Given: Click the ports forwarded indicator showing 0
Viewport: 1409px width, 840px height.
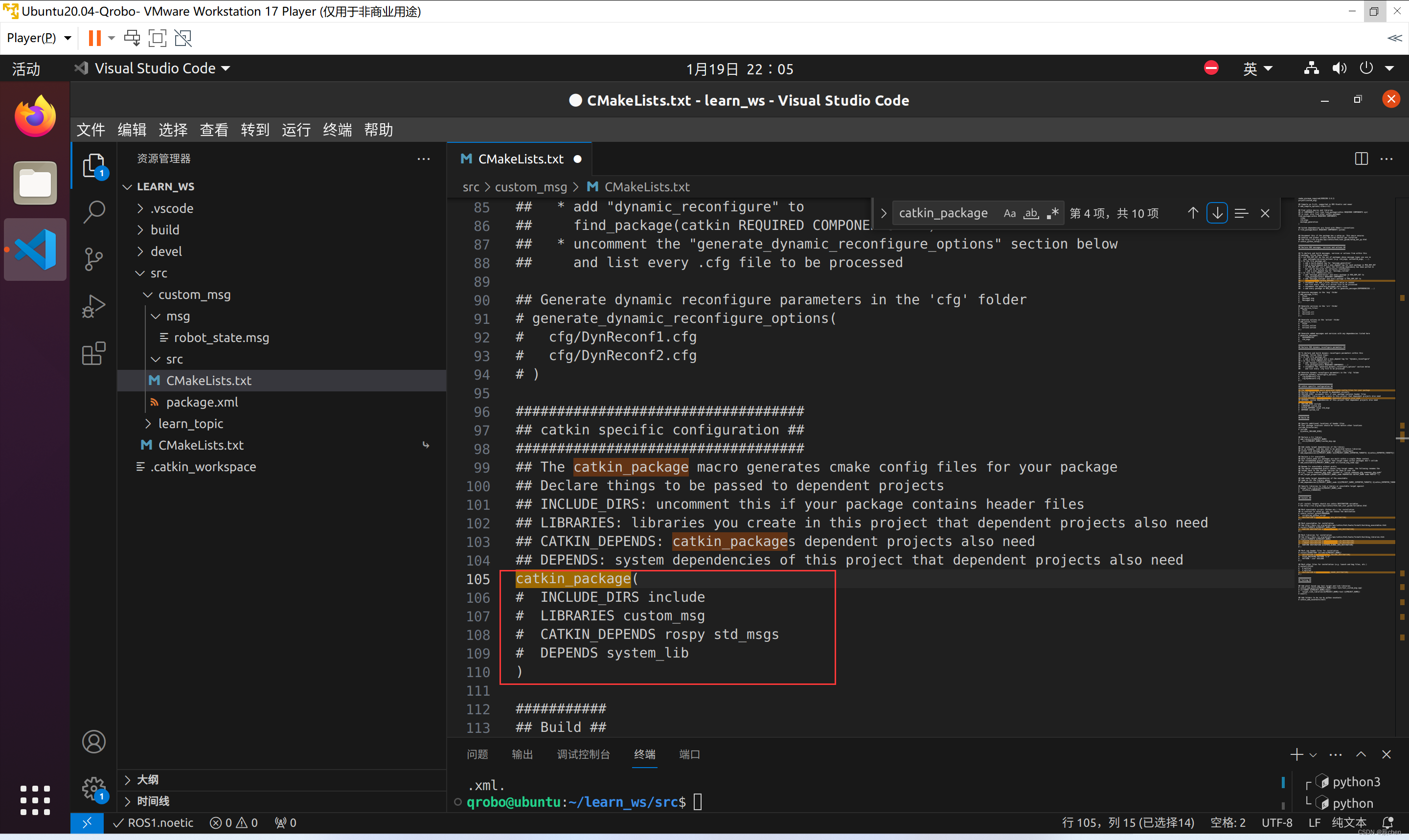Looking at the screenshot, I should [x=286, y=822].
